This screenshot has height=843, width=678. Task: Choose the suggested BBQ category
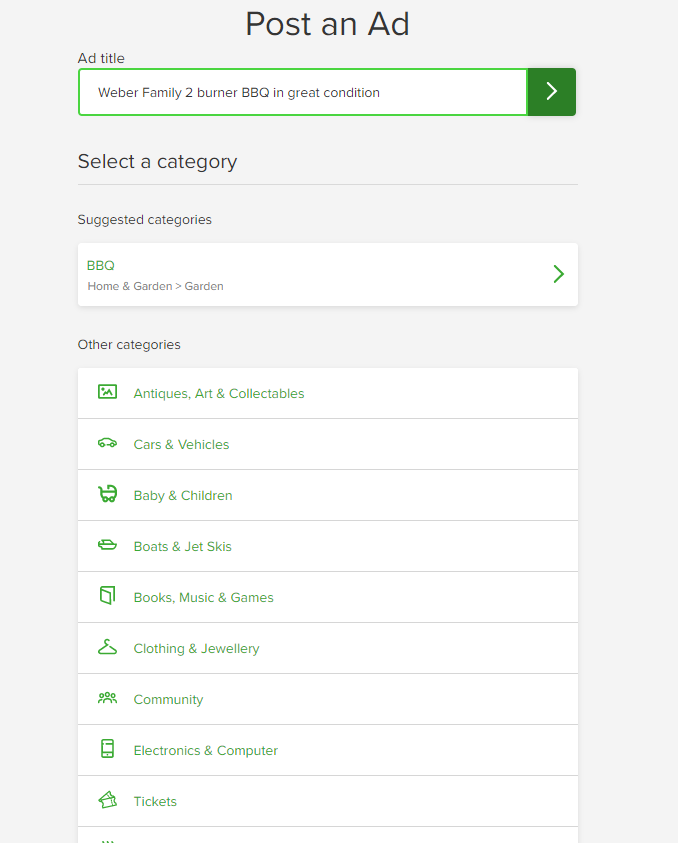[328, 275]
